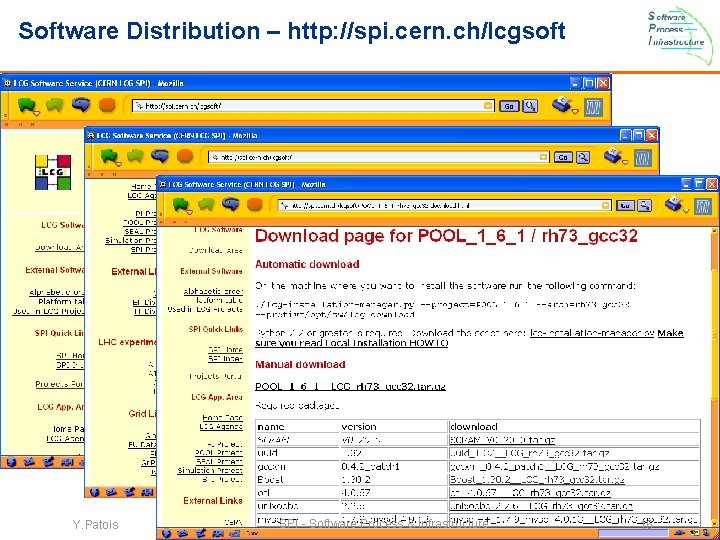Click Mozilla throbber logo in front window

pyautogui.click(x=703, y=206)
